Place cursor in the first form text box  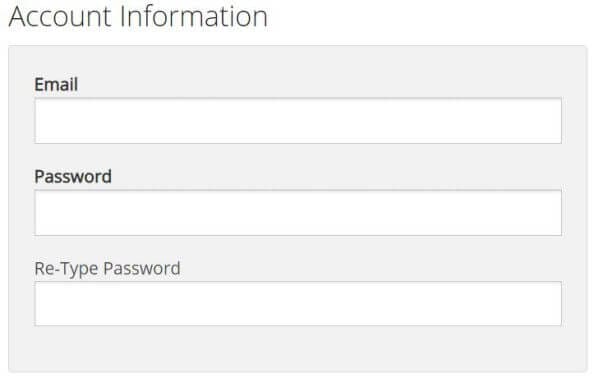298,121
